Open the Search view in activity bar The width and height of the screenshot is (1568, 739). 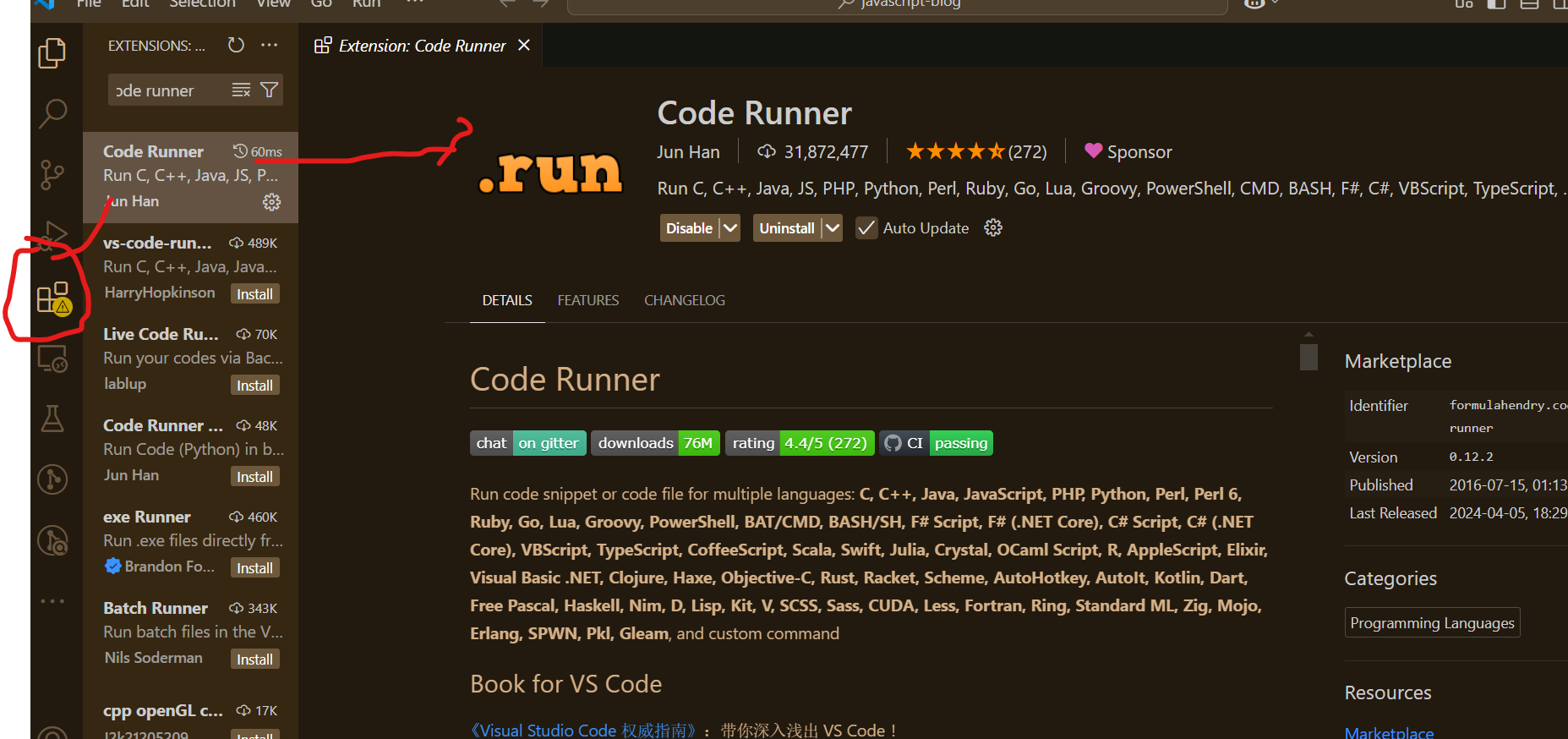coord(52,113)
